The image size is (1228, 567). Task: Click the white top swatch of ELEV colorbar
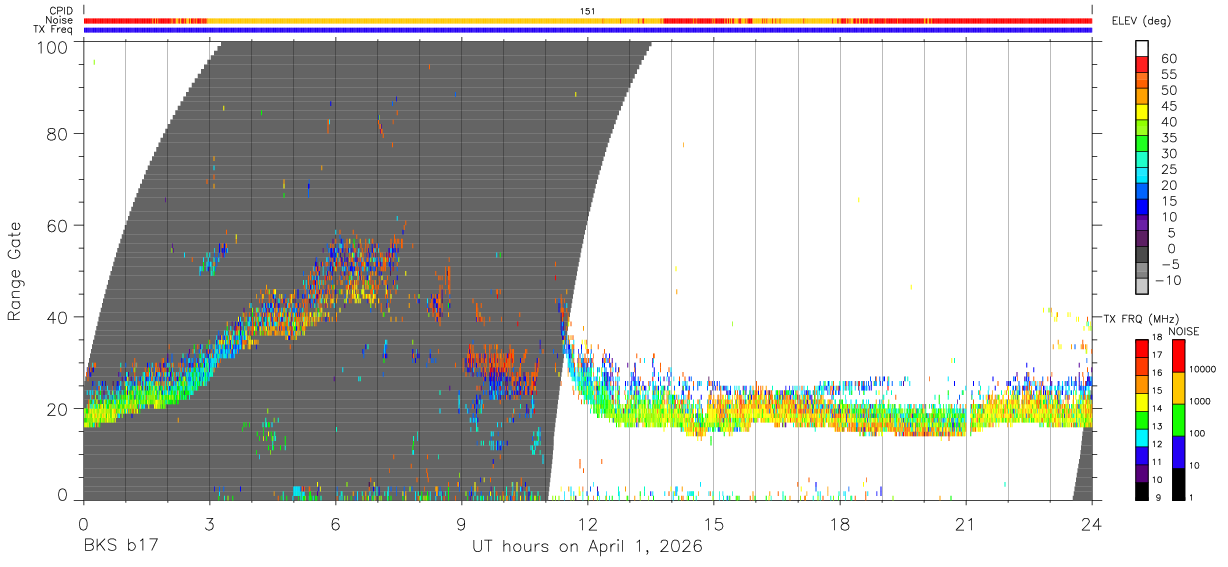1142,48
